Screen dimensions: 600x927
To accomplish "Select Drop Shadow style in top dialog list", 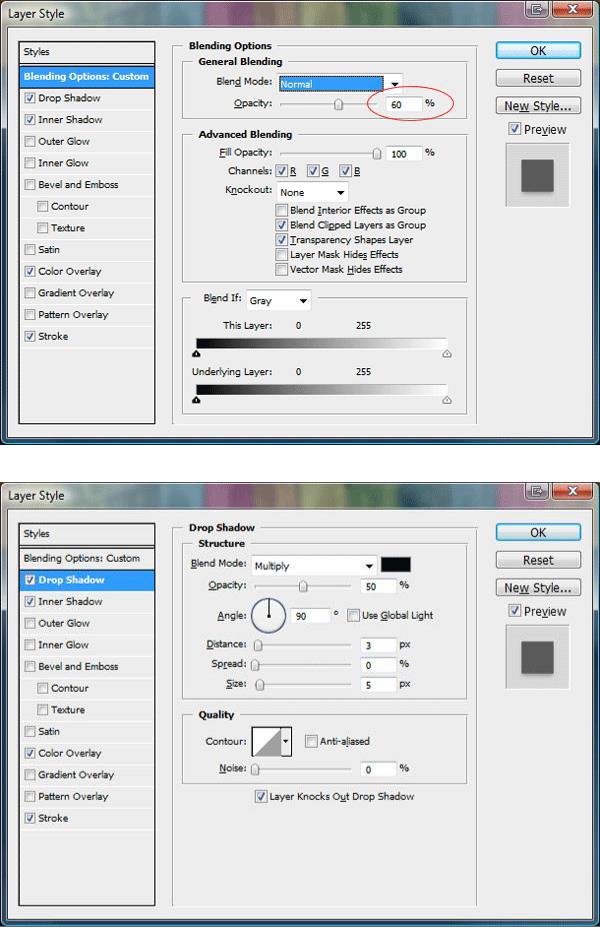I will click(x=87, y=98).
